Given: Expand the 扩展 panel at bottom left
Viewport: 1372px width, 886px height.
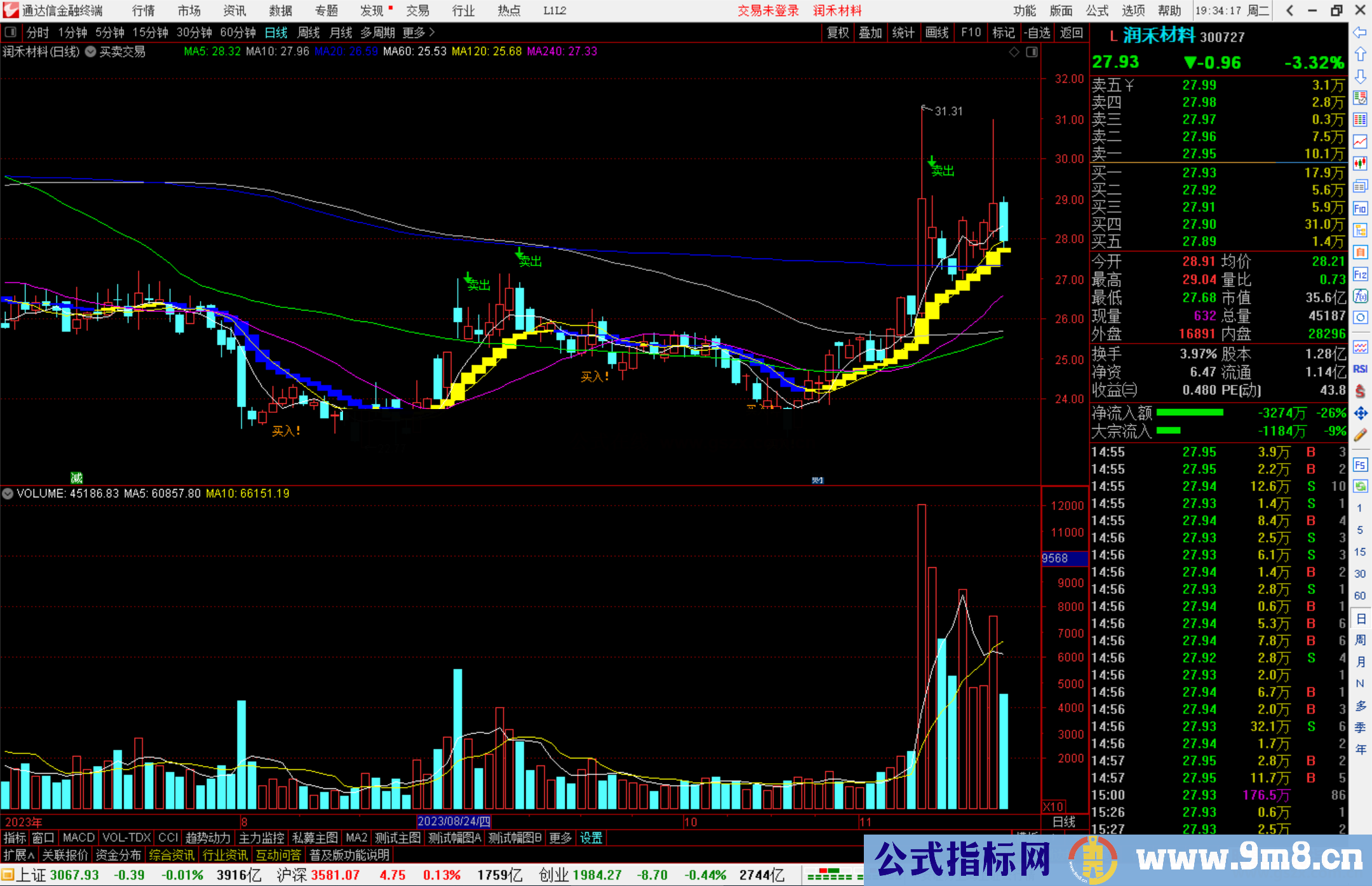Looking at the screenshot, I should [19, 855].
